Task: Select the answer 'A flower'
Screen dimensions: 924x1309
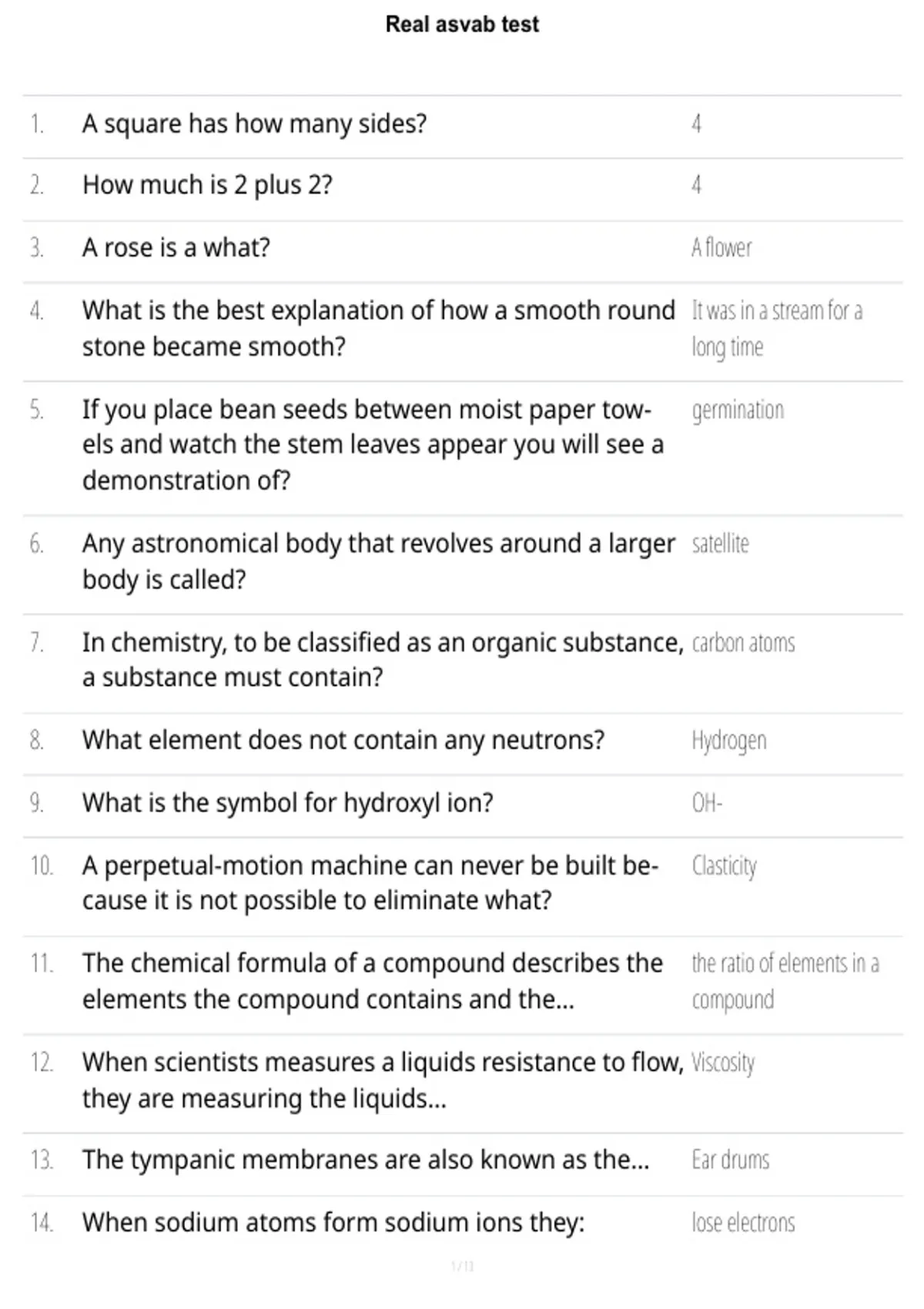Action: [x=721, y=248]
